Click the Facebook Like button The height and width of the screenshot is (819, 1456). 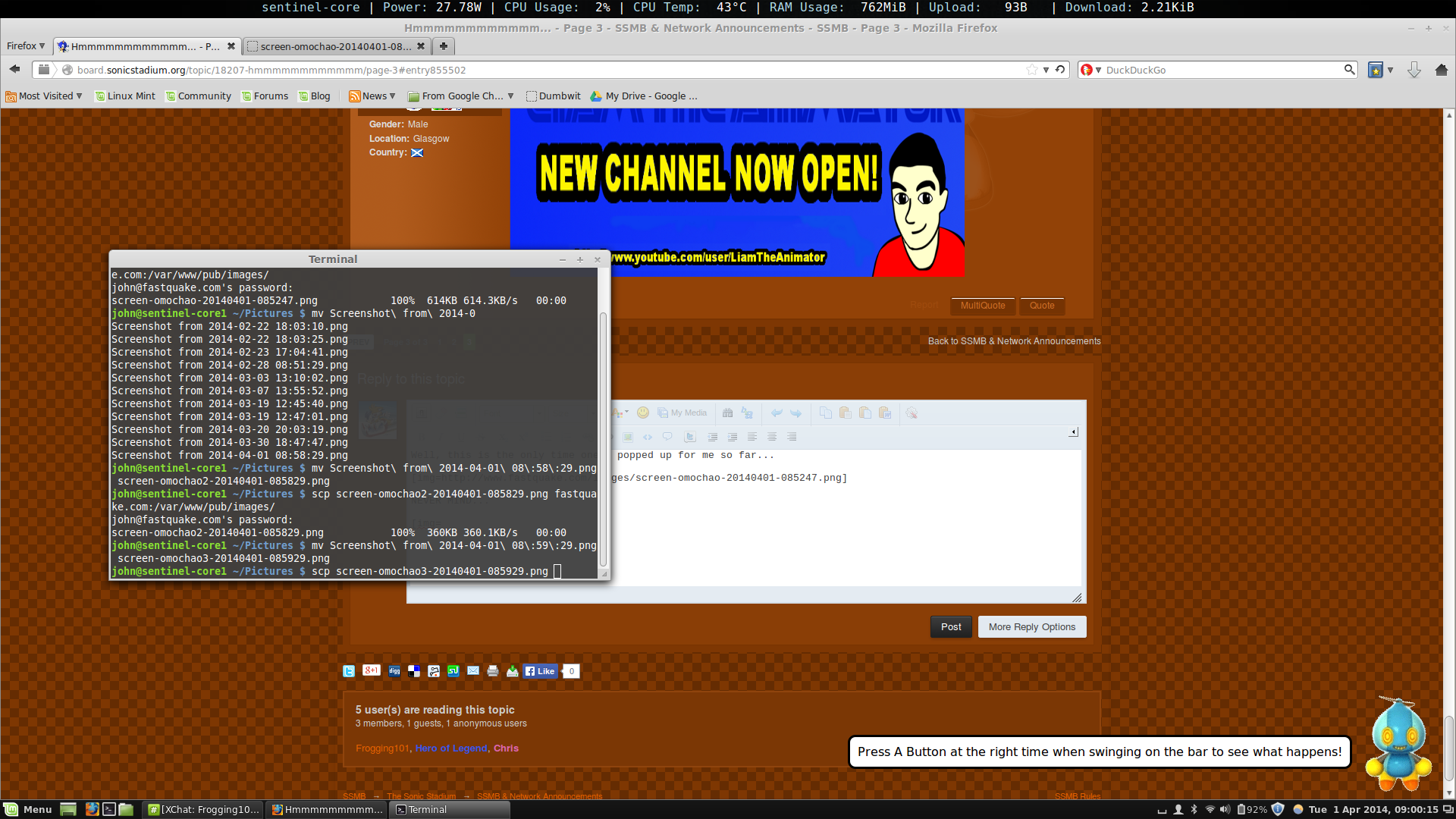(540, 671)
